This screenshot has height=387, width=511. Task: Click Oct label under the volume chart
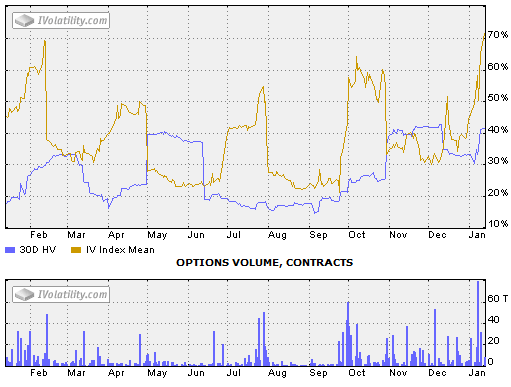[x=357, y=373]
